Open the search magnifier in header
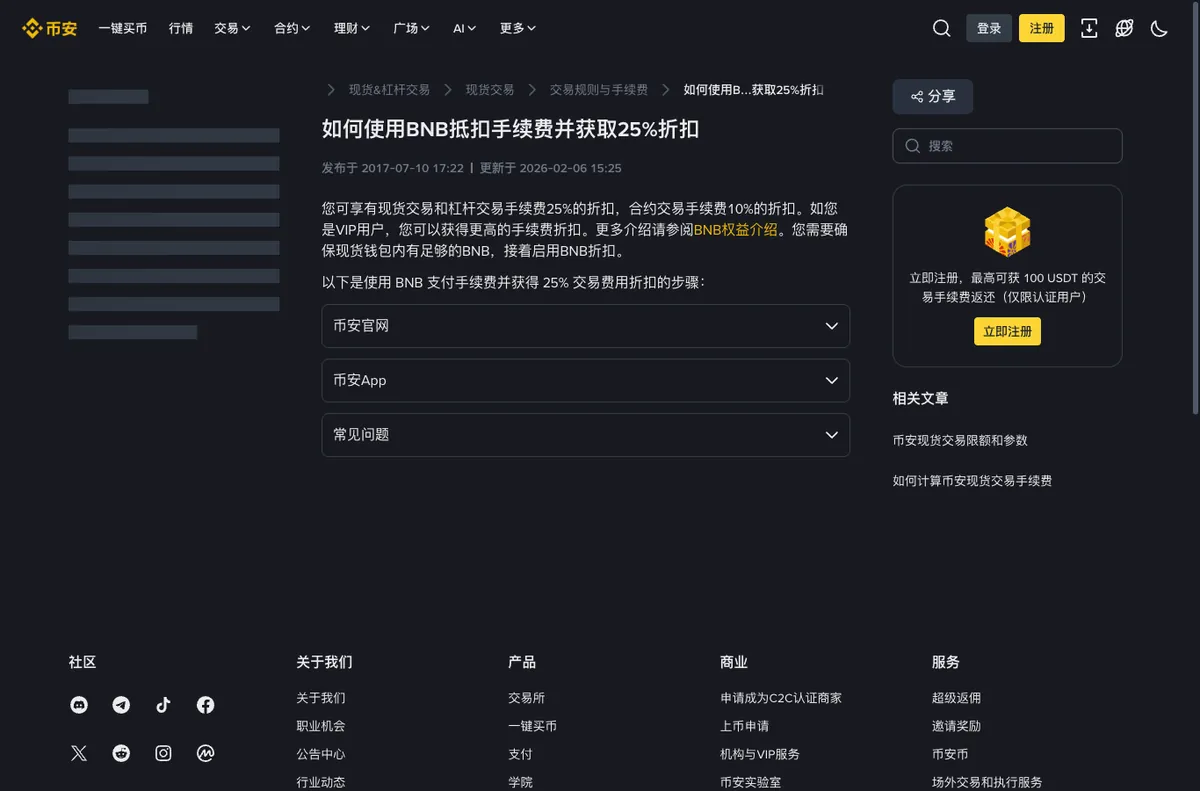This screenshot has width=1200, height=791. click(941, 28)
